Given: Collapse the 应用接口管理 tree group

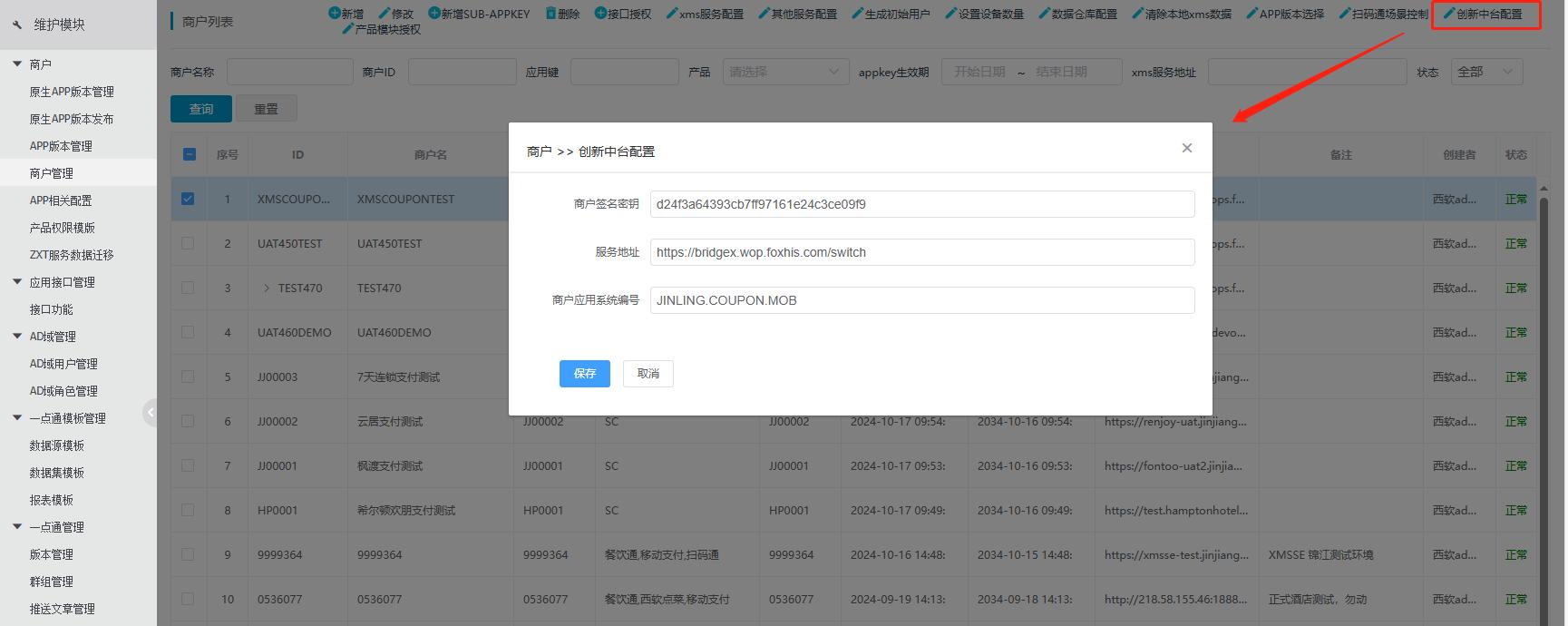Looking at the screenshot, I should tap(17, 282).
